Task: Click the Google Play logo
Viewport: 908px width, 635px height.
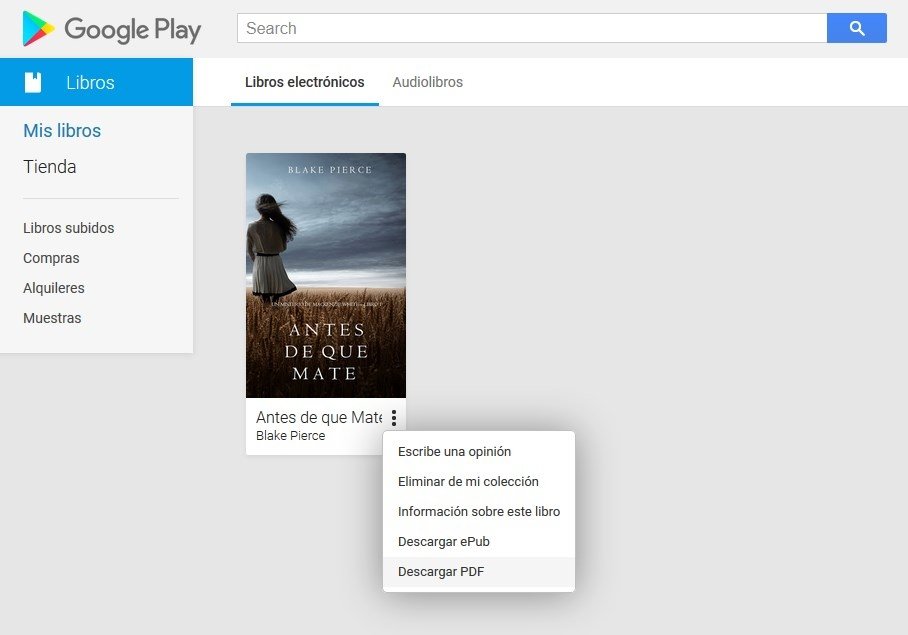Action: click(x=112, y=29)
